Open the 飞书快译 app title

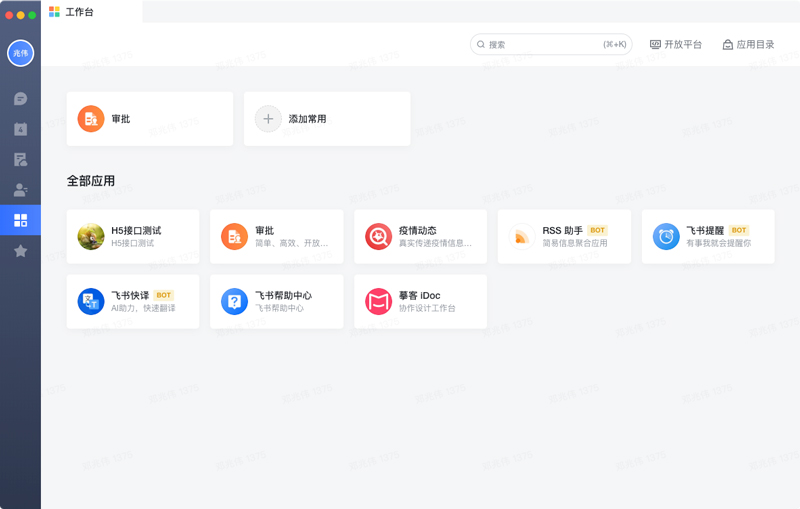pyautogui.click(x=130, y=295)
